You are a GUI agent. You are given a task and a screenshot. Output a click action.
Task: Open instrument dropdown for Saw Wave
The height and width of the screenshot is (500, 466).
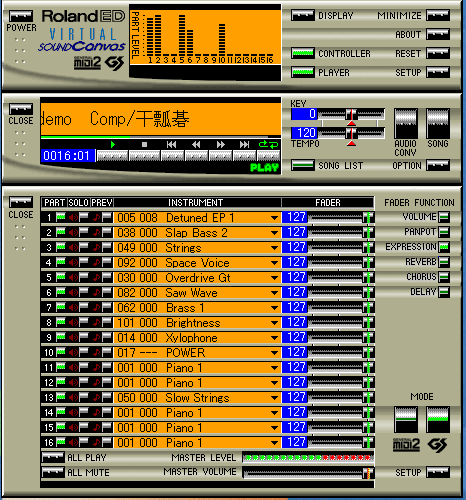tap(274, 293)
